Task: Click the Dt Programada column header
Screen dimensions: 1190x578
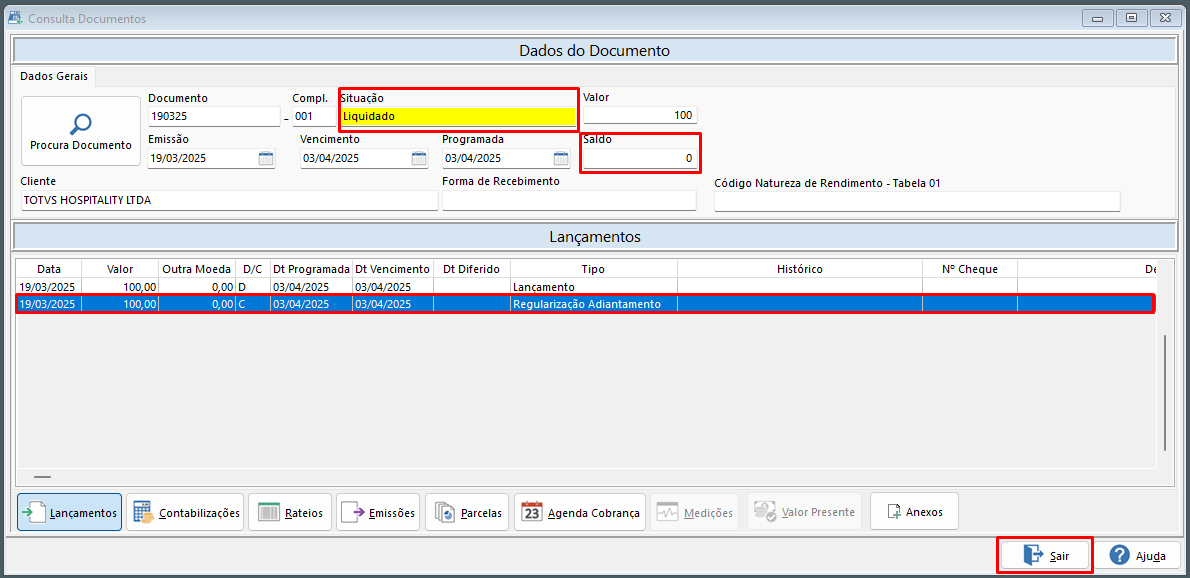Action: [311, 269]
